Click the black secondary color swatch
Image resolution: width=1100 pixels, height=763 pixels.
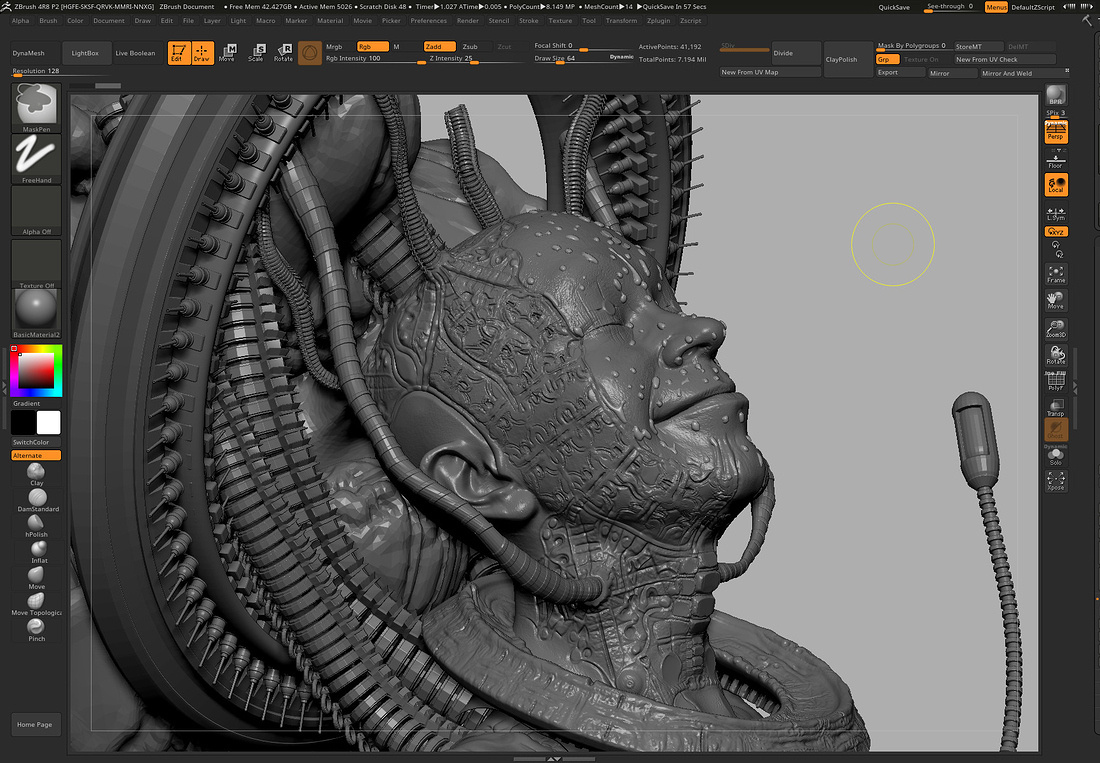(23, 423)
